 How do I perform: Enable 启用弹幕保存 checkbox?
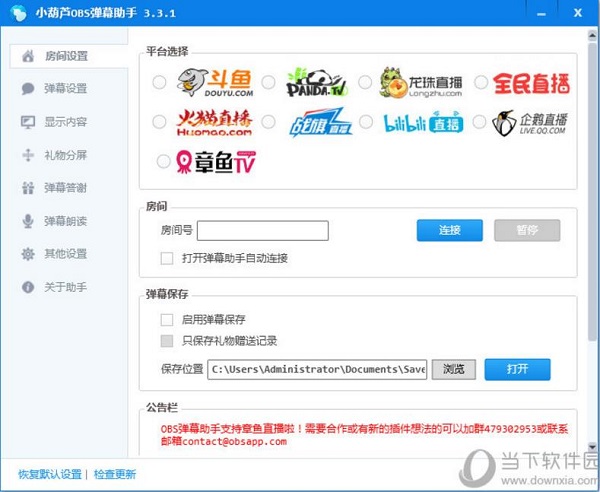coord(167,319)
